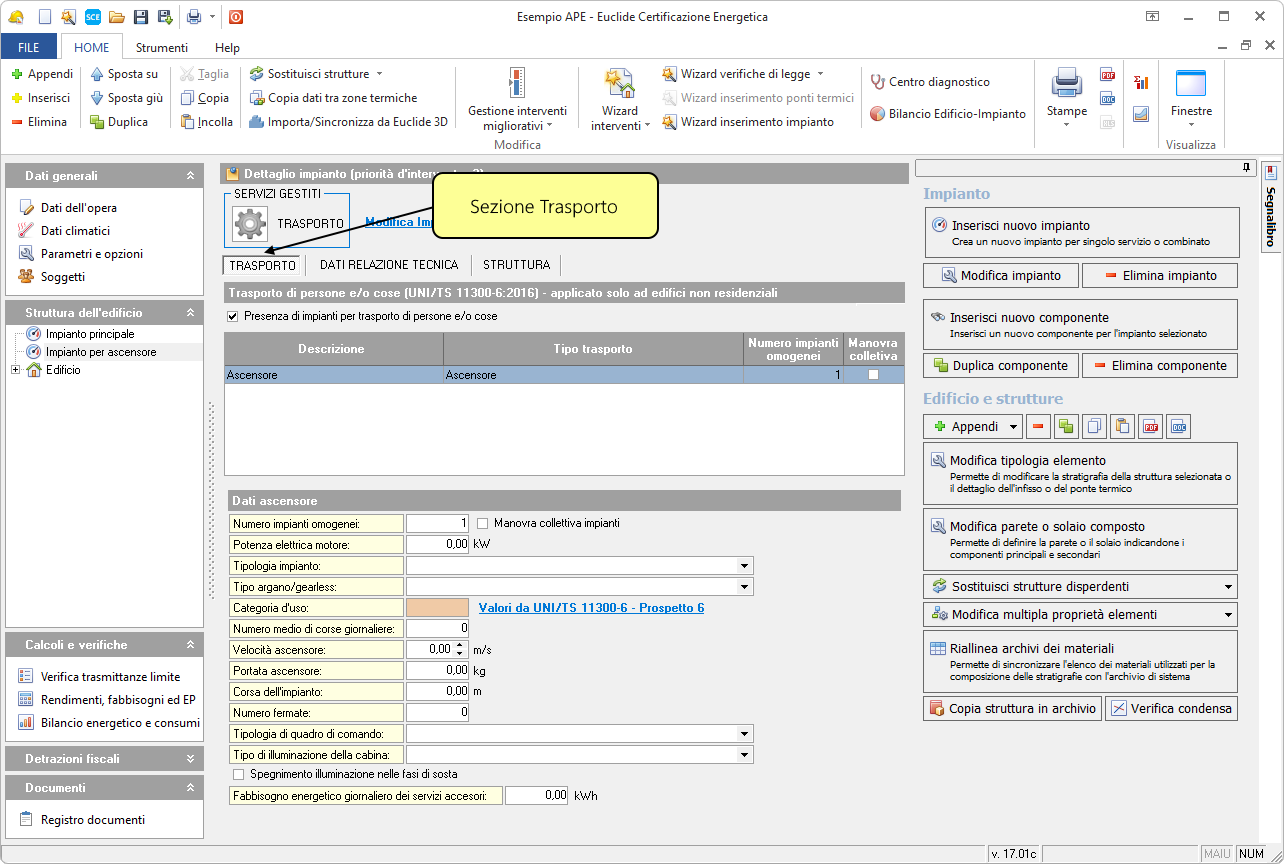Enable Manovra collettiva impianti checkbox
Screen dimensions: 1284x864
pos(483,523)
